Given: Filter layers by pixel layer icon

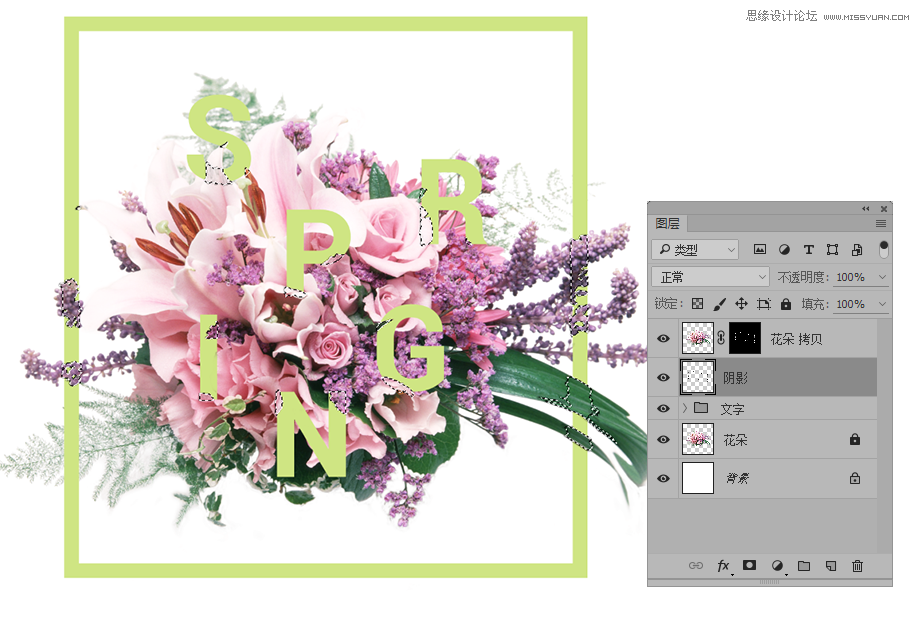Looking at the screenshot, I should [x=759, y=249].
